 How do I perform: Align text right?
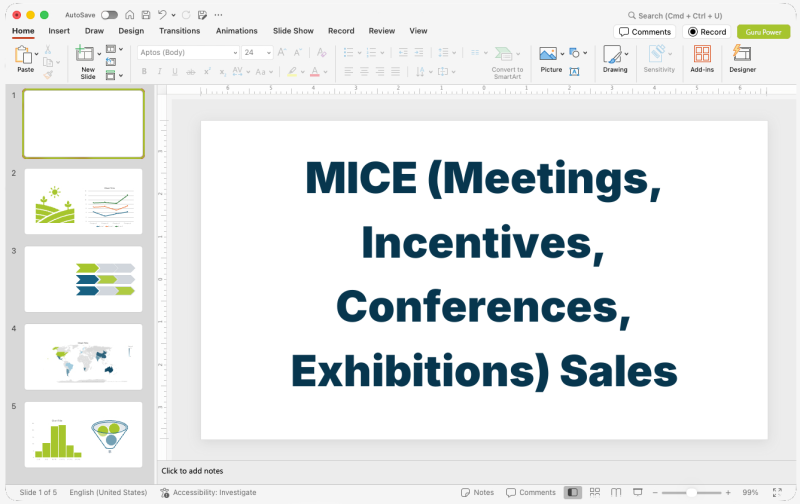tap(380, 71)
